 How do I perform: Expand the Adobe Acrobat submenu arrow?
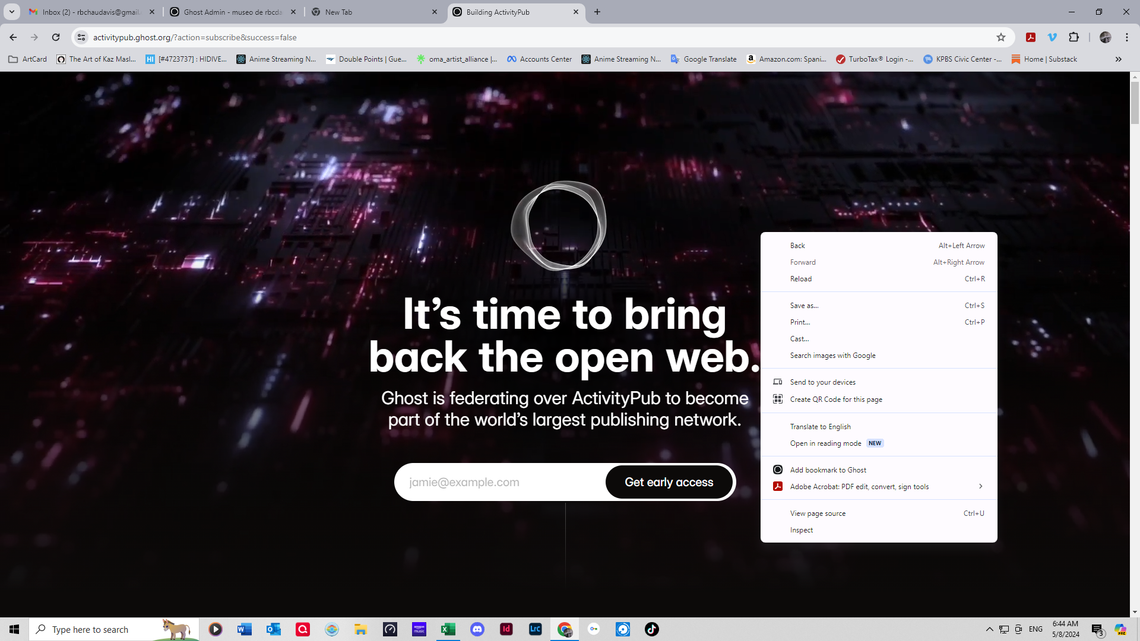pyautogui.click(x=980, y=486)
